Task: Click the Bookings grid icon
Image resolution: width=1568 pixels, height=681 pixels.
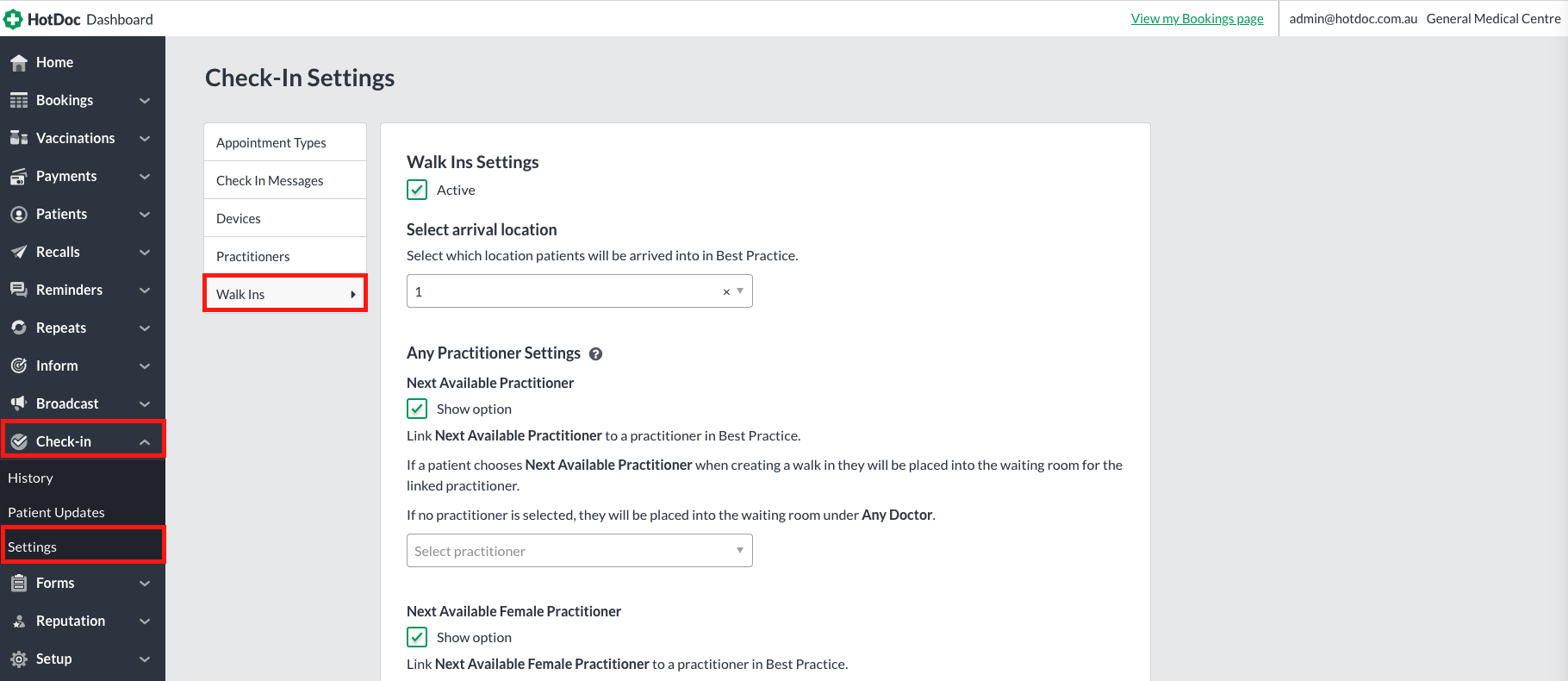Action: click(x=19, y=100)
